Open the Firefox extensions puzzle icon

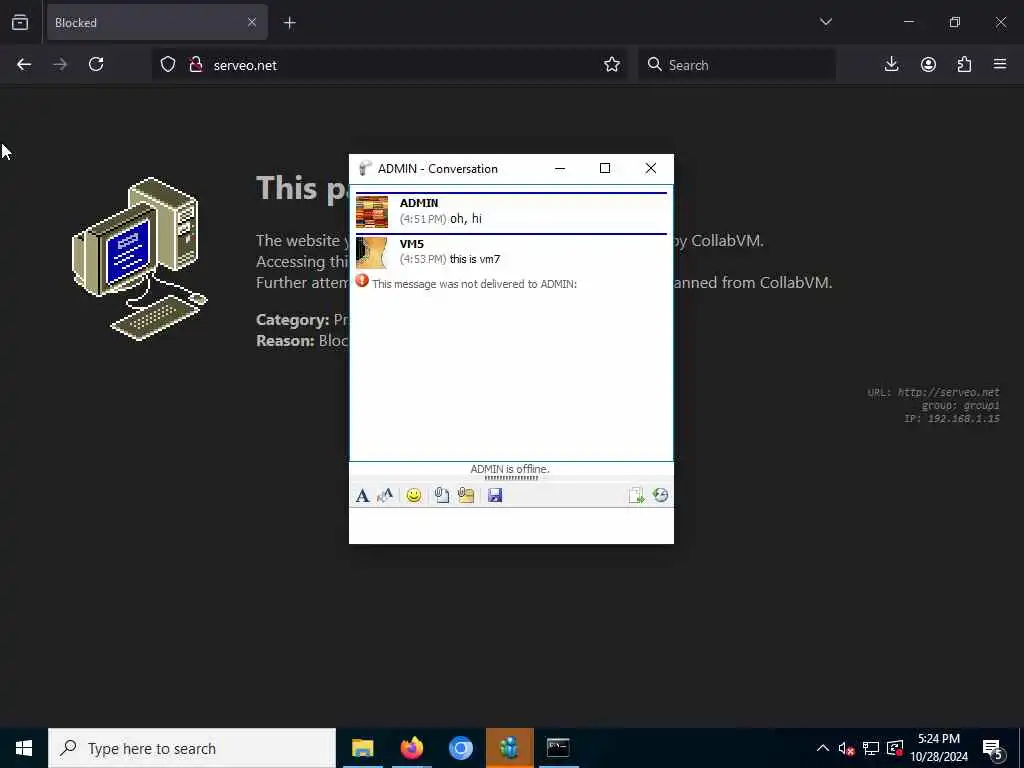pyautogui.click(x=964, y=65)
